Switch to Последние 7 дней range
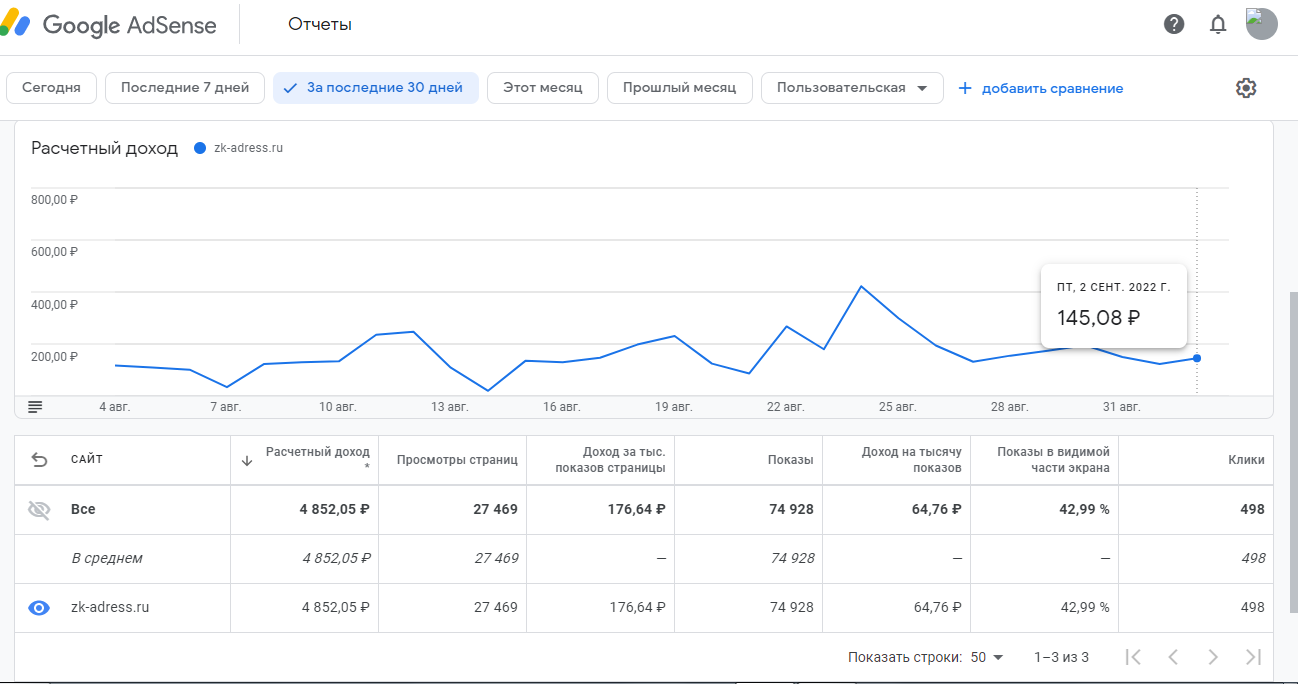 click(185, 88)
